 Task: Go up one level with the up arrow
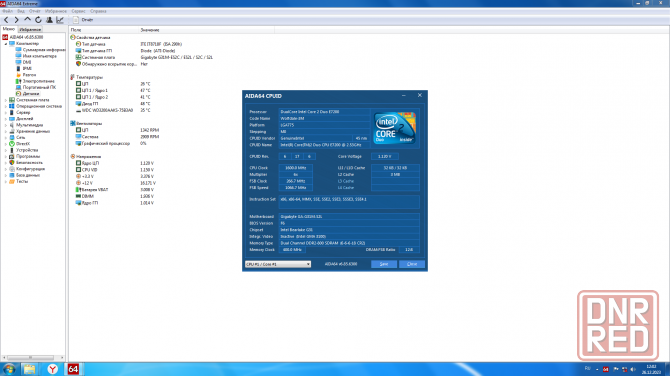[x=27, y=20]
